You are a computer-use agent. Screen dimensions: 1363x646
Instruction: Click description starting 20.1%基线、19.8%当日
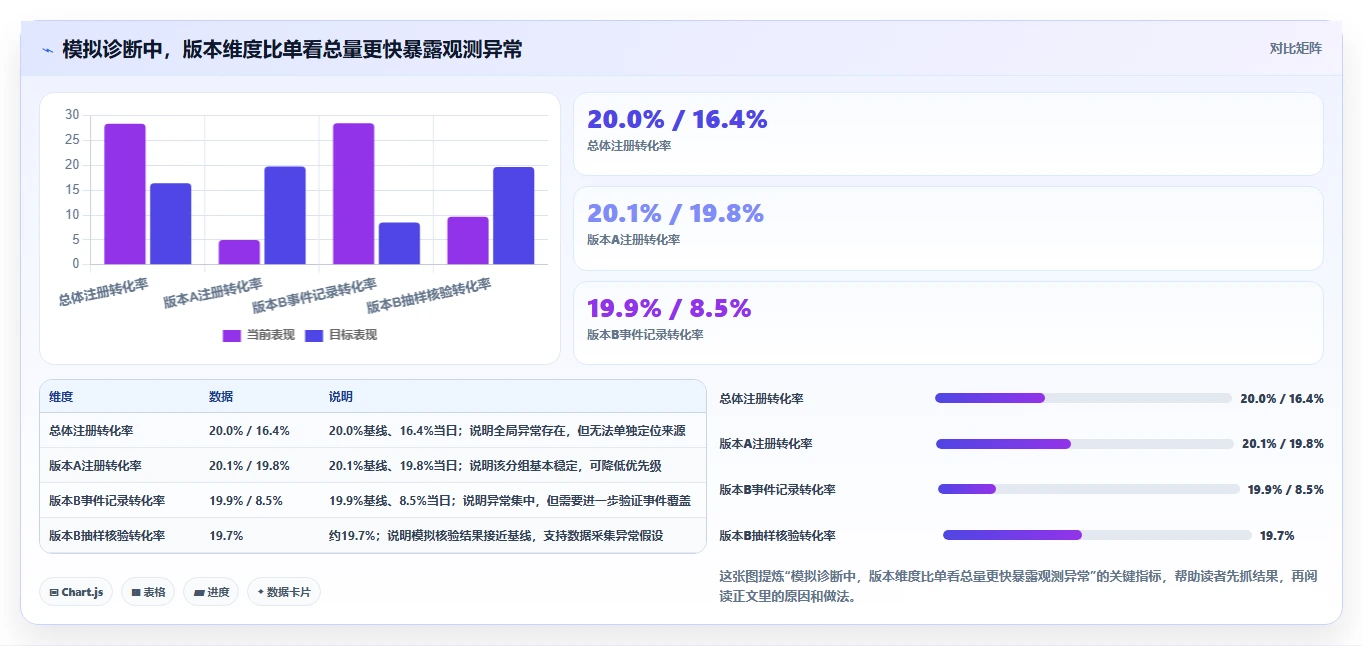pos(495,466)
